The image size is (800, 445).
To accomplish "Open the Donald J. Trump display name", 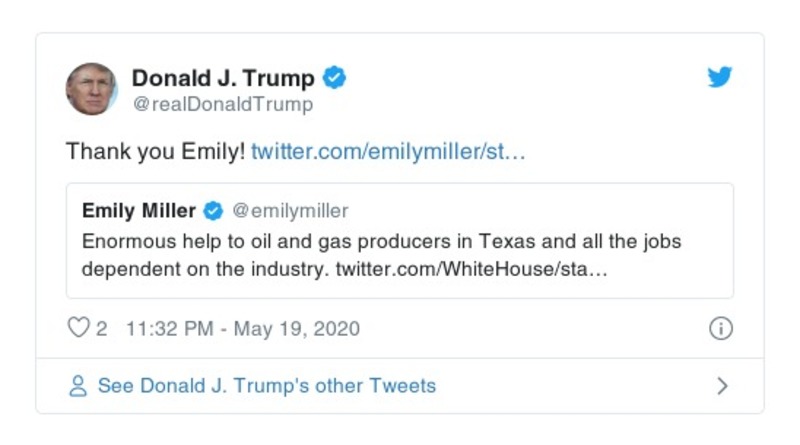I will (x=223, y=78).
